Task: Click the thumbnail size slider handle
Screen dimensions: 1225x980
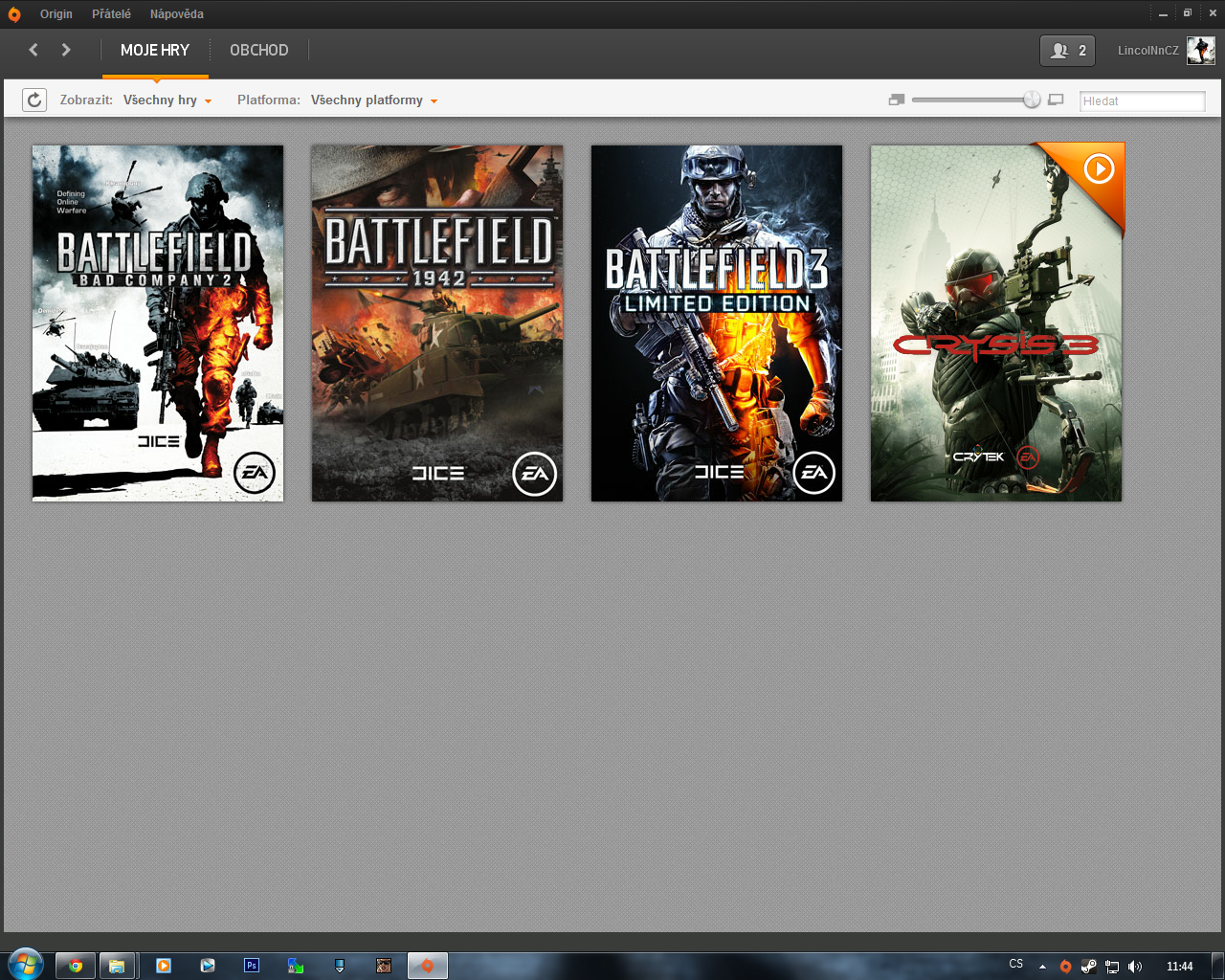Action: point(1031,100)
